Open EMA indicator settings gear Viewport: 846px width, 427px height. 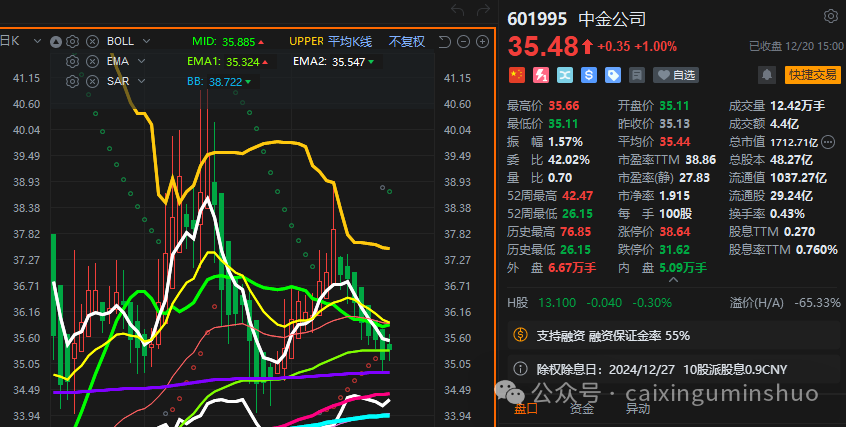73,62
